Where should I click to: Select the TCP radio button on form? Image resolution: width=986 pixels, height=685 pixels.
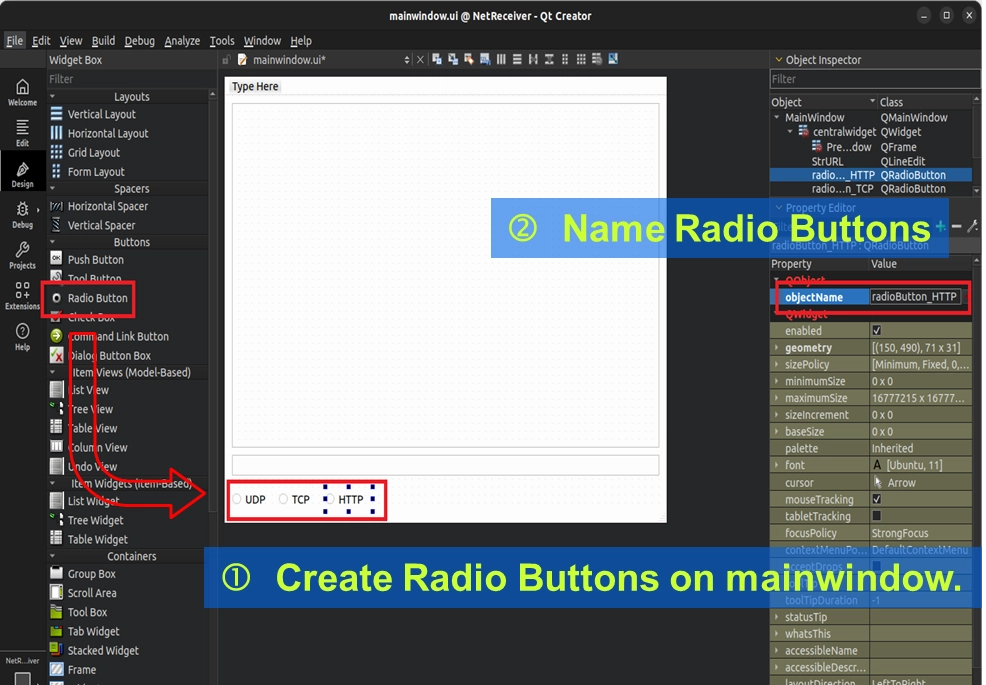point(294,499)
